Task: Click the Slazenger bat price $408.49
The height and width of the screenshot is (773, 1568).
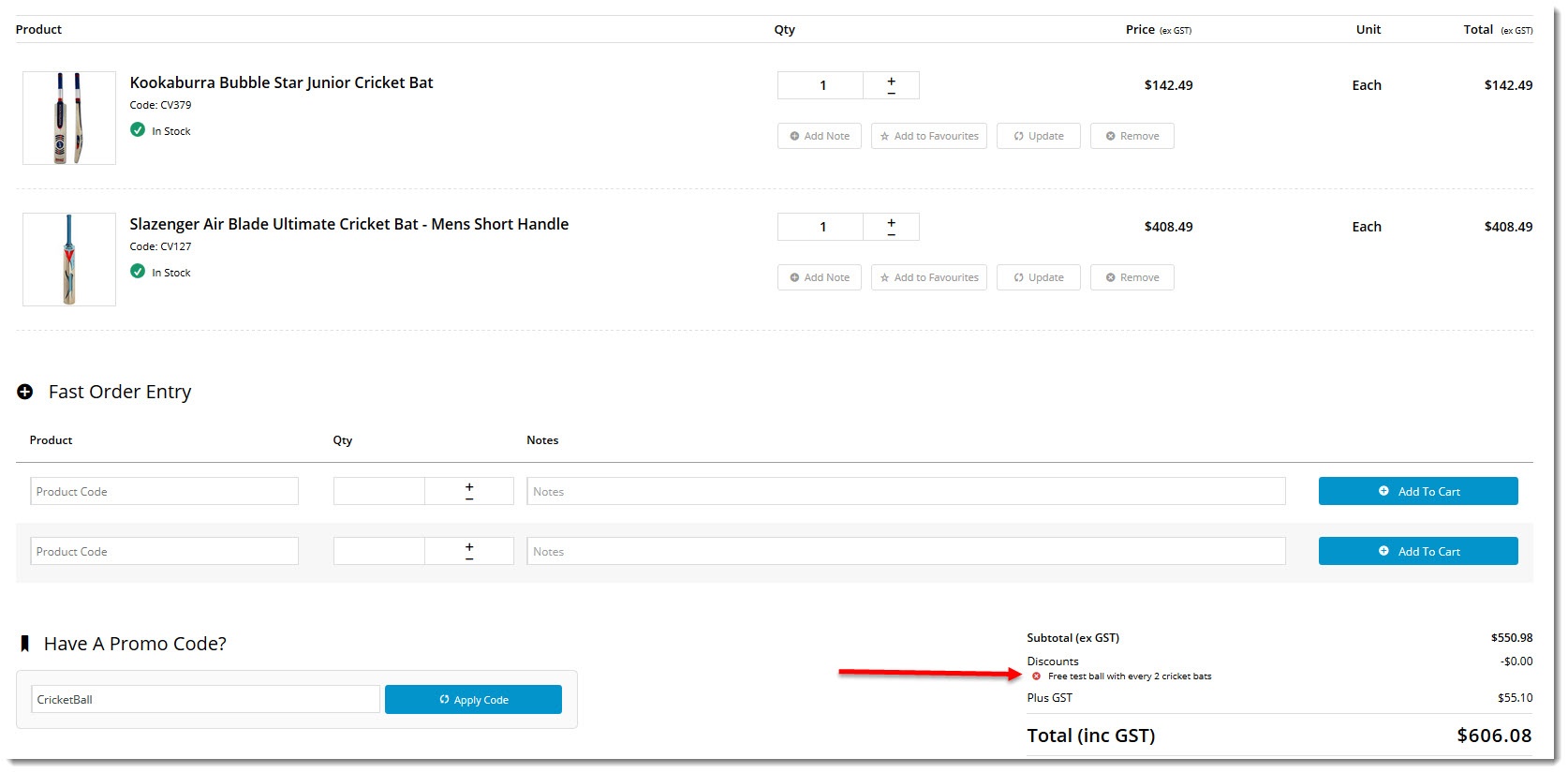Action: point(1168,227)
